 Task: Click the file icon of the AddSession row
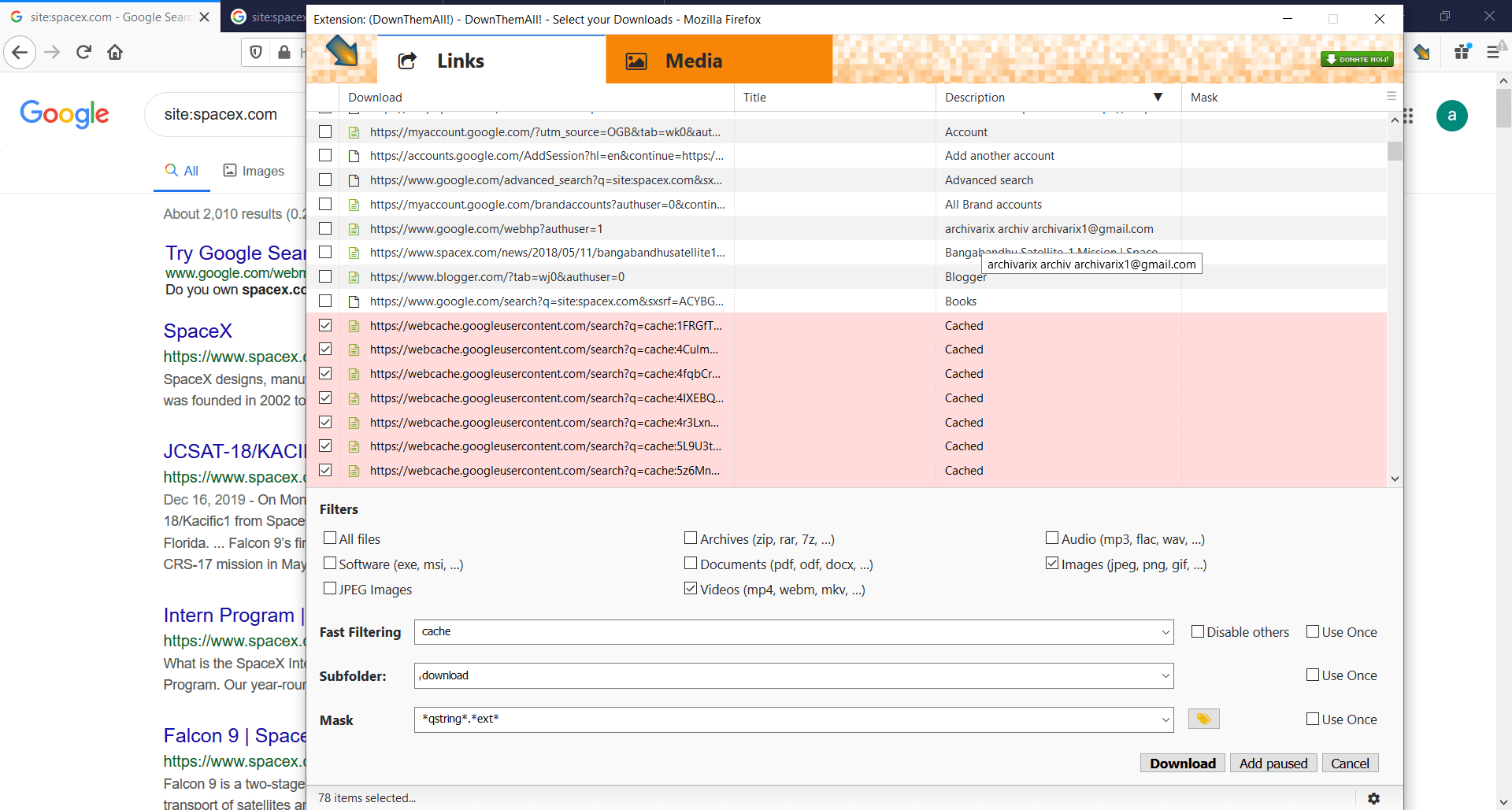coord(354,156)
